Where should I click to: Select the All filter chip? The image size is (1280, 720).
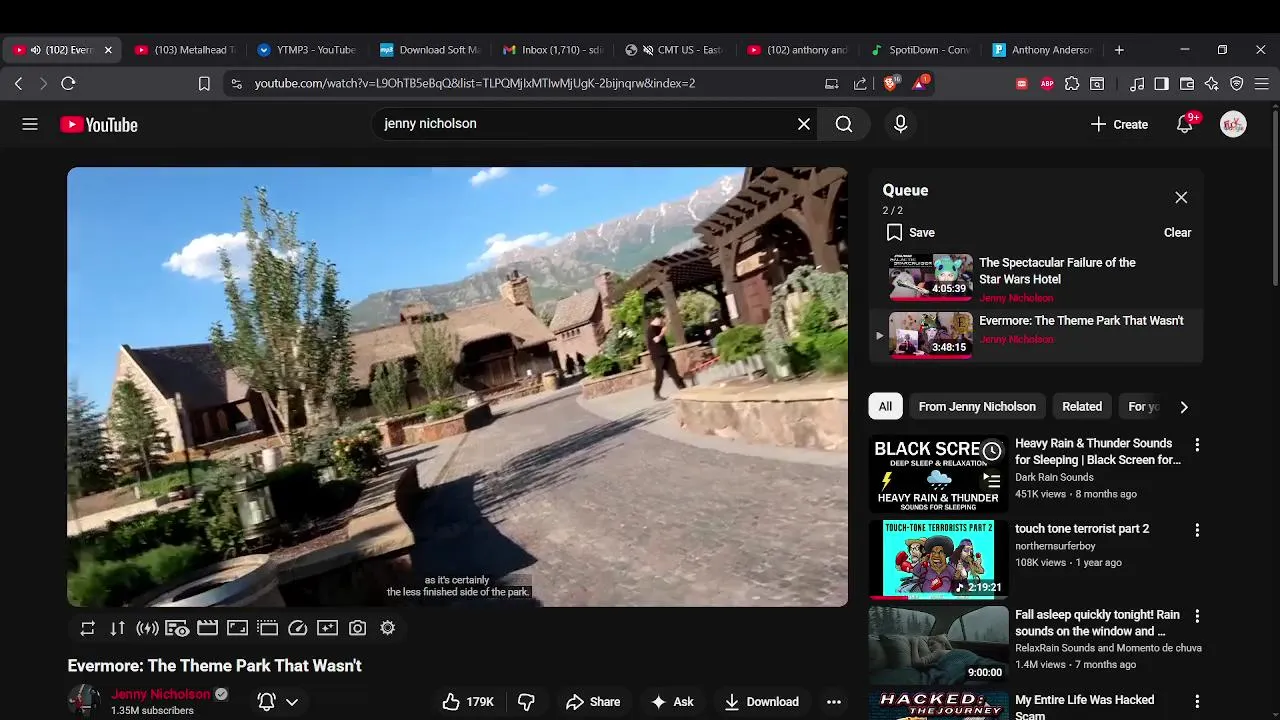coord(885,406)
